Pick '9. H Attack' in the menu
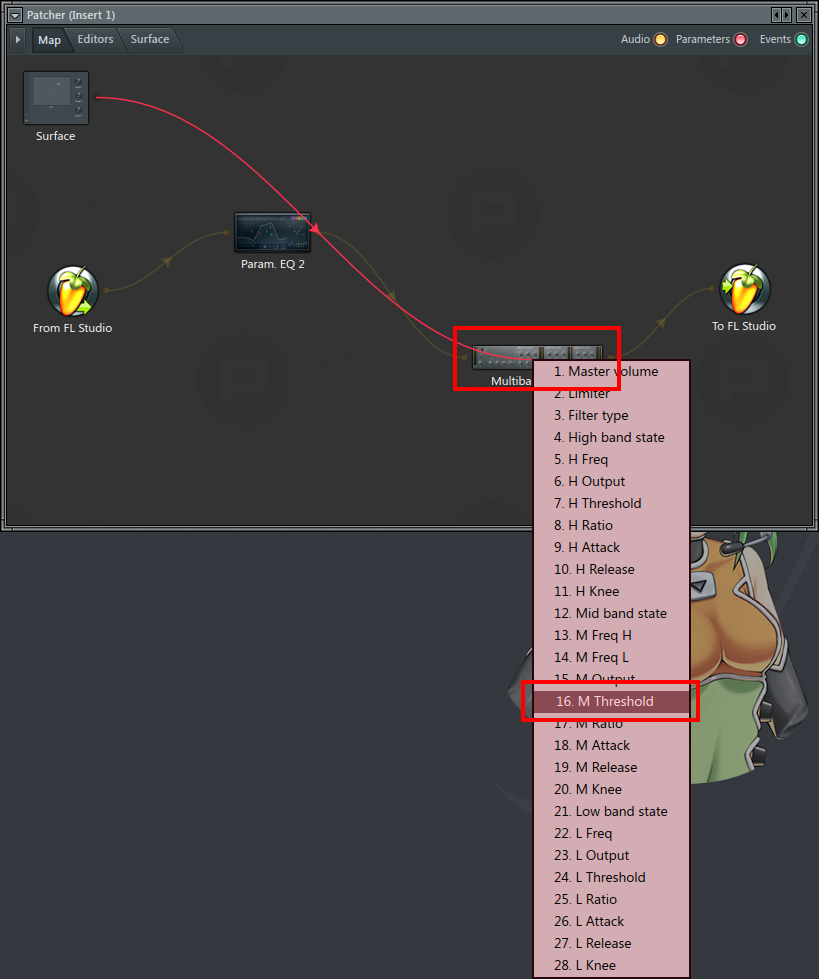The image size is (819, 979). point(612,548)
